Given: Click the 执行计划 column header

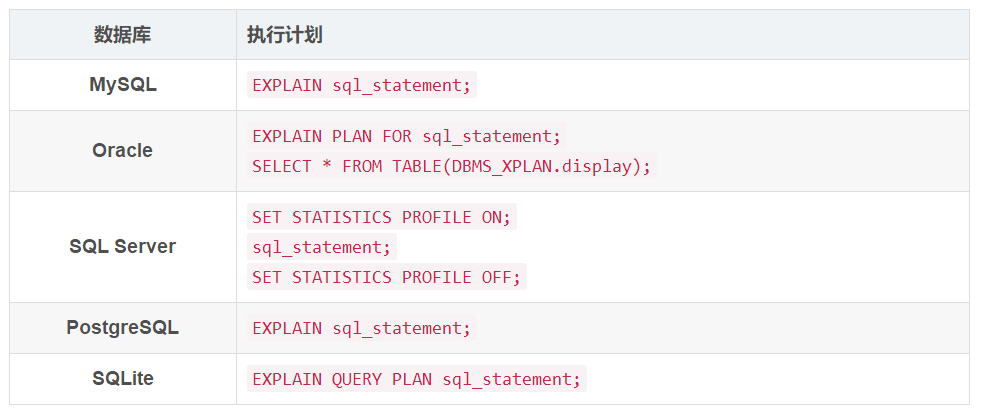Looking at the screenshot, I should pos(284,35).
